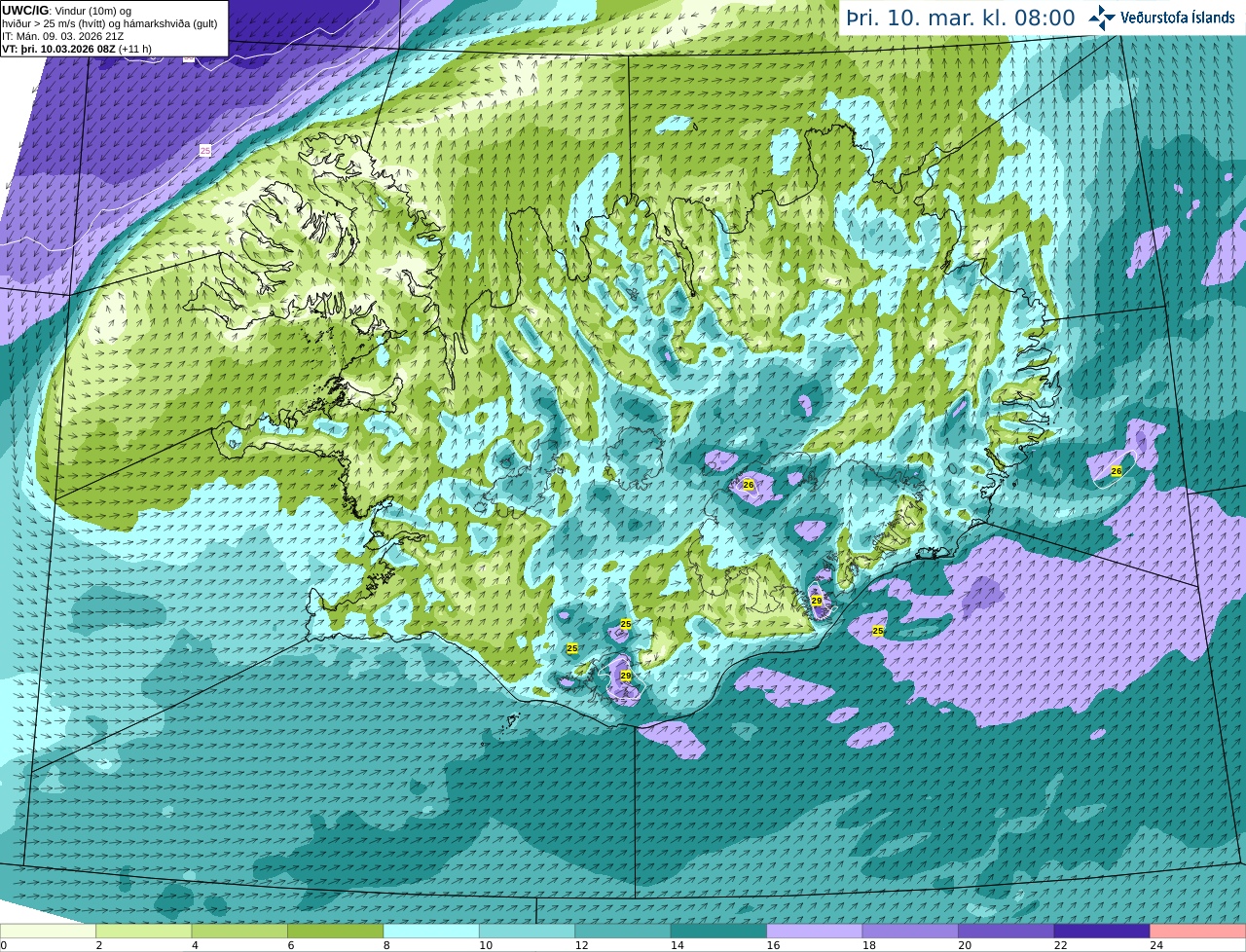Select the 'VT: þri. 10.03.2026 08Z (+11 h)' line

77,49
